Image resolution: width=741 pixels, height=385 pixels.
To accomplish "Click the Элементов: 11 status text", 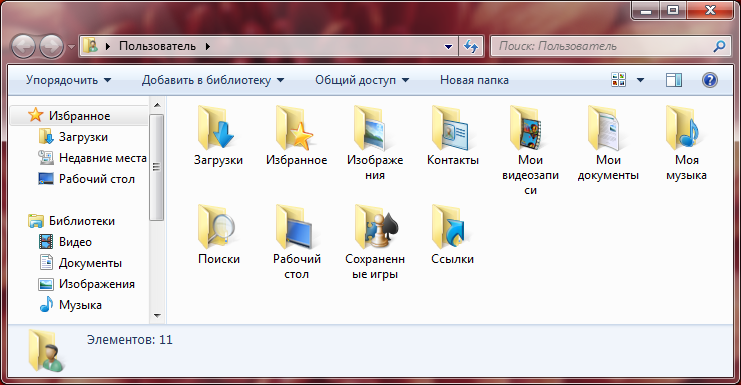I will click(129, 340).
